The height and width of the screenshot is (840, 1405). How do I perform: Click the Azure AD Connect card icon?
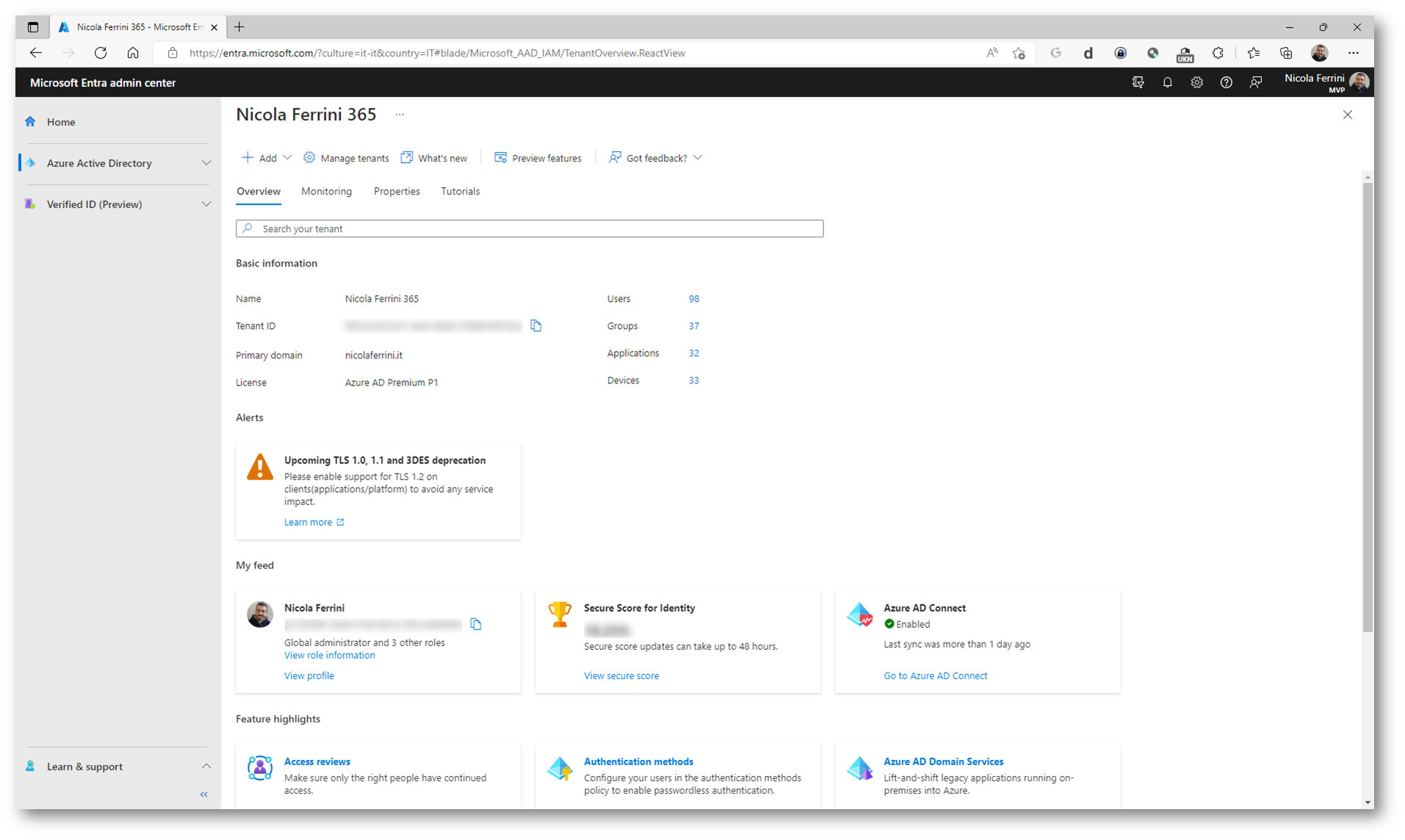click(x=860, y=614)
